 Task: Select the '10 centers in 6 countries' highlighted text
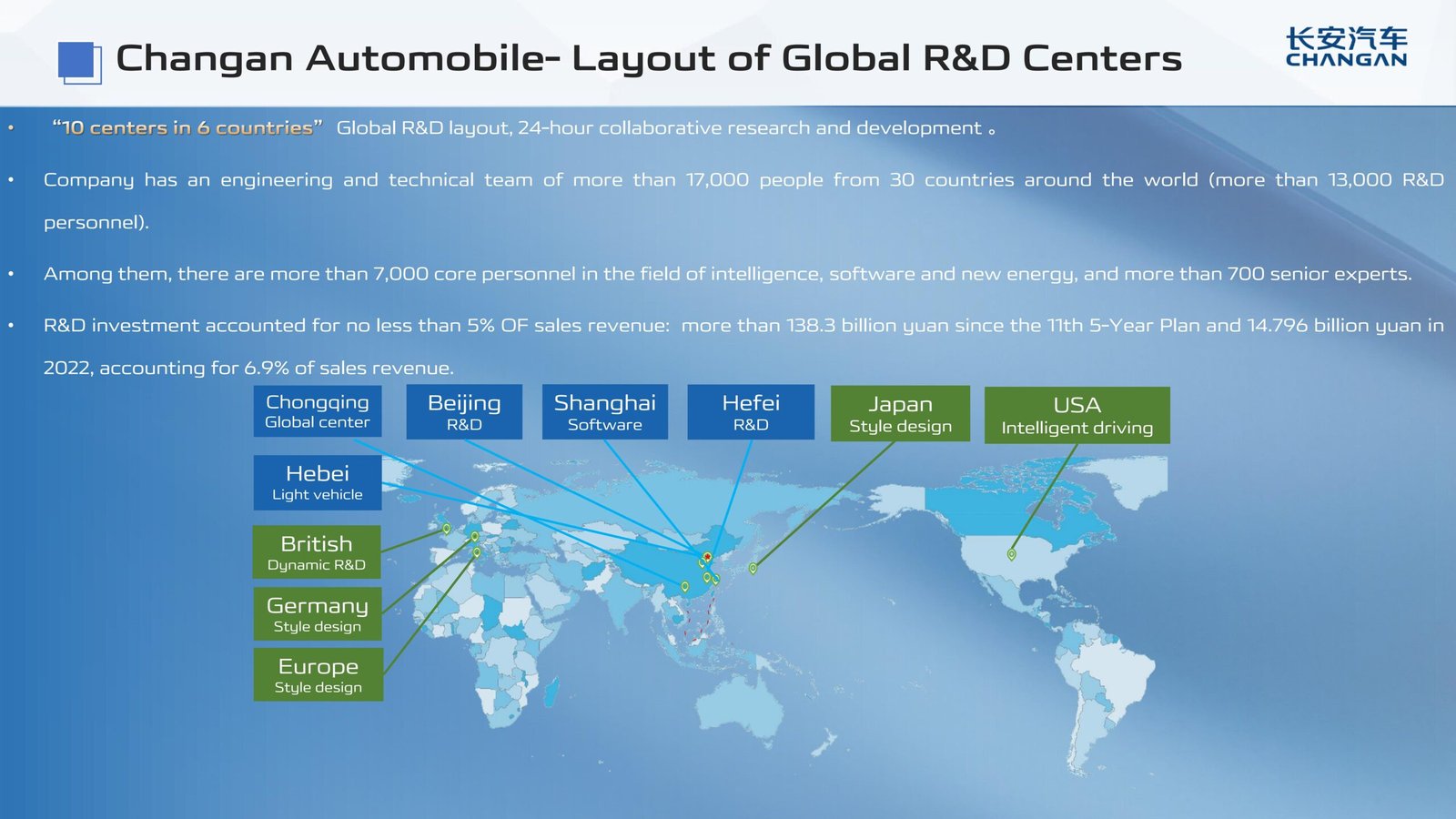point(187,127)
